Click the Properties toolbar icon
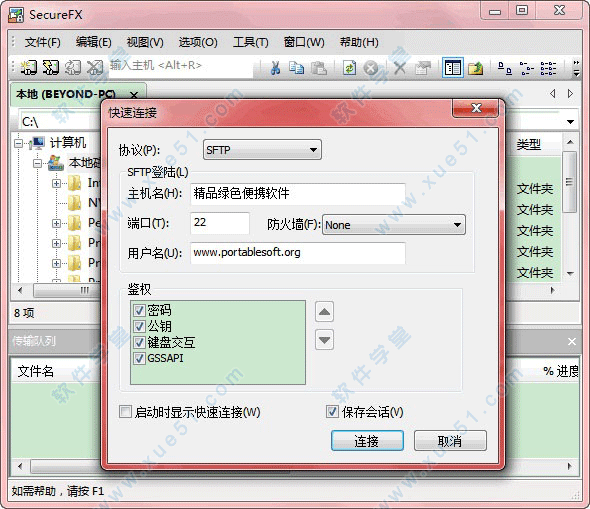 pyautogui.click(x=423, y=68)
